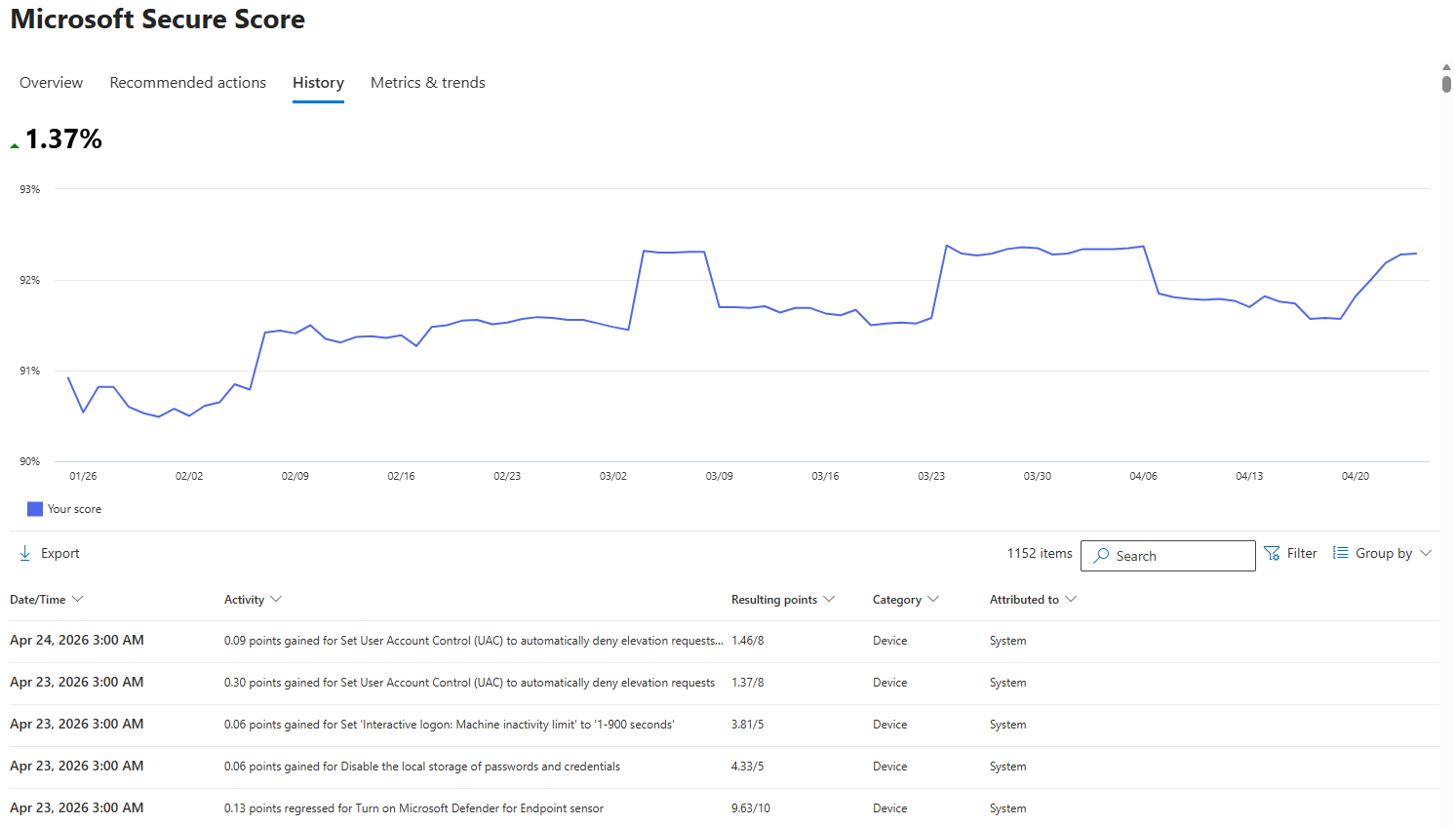Switch to Recommended actions tab
The width and height of the screenshot is (1456, 826).
pos(187,83)
